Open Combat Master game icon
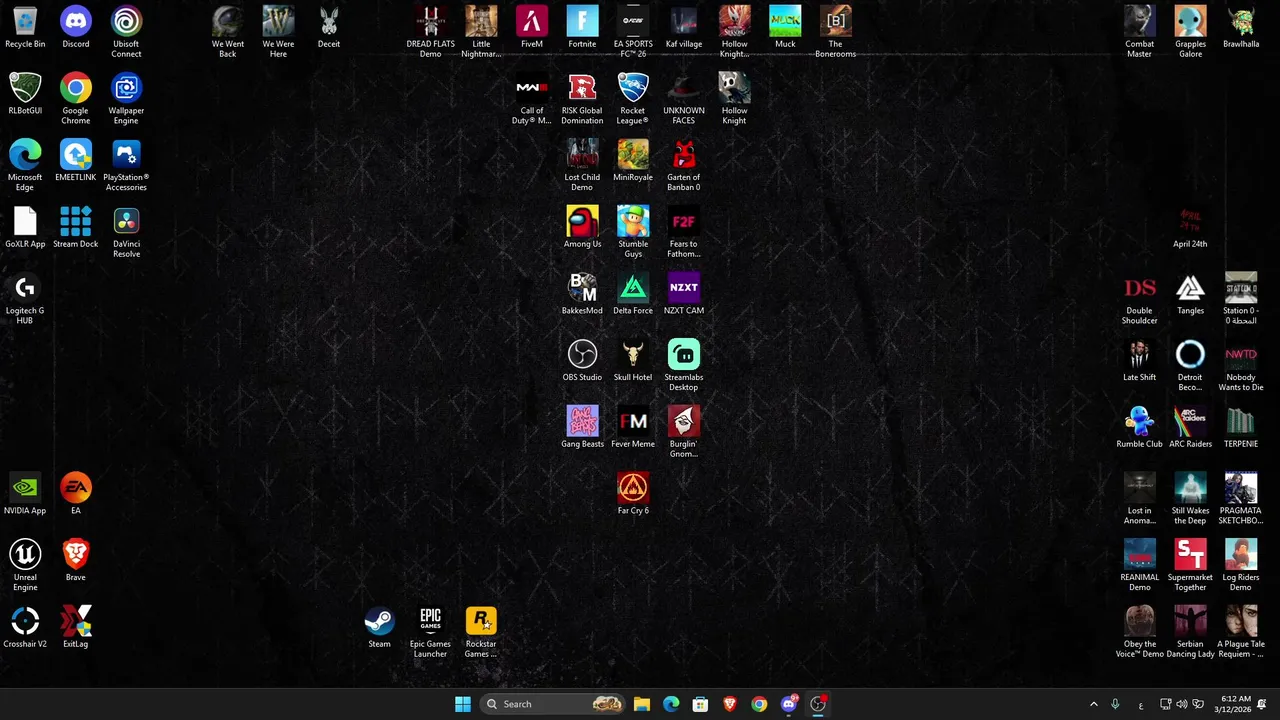Viewport: 1280px width, 720px height. point(1140,32)
